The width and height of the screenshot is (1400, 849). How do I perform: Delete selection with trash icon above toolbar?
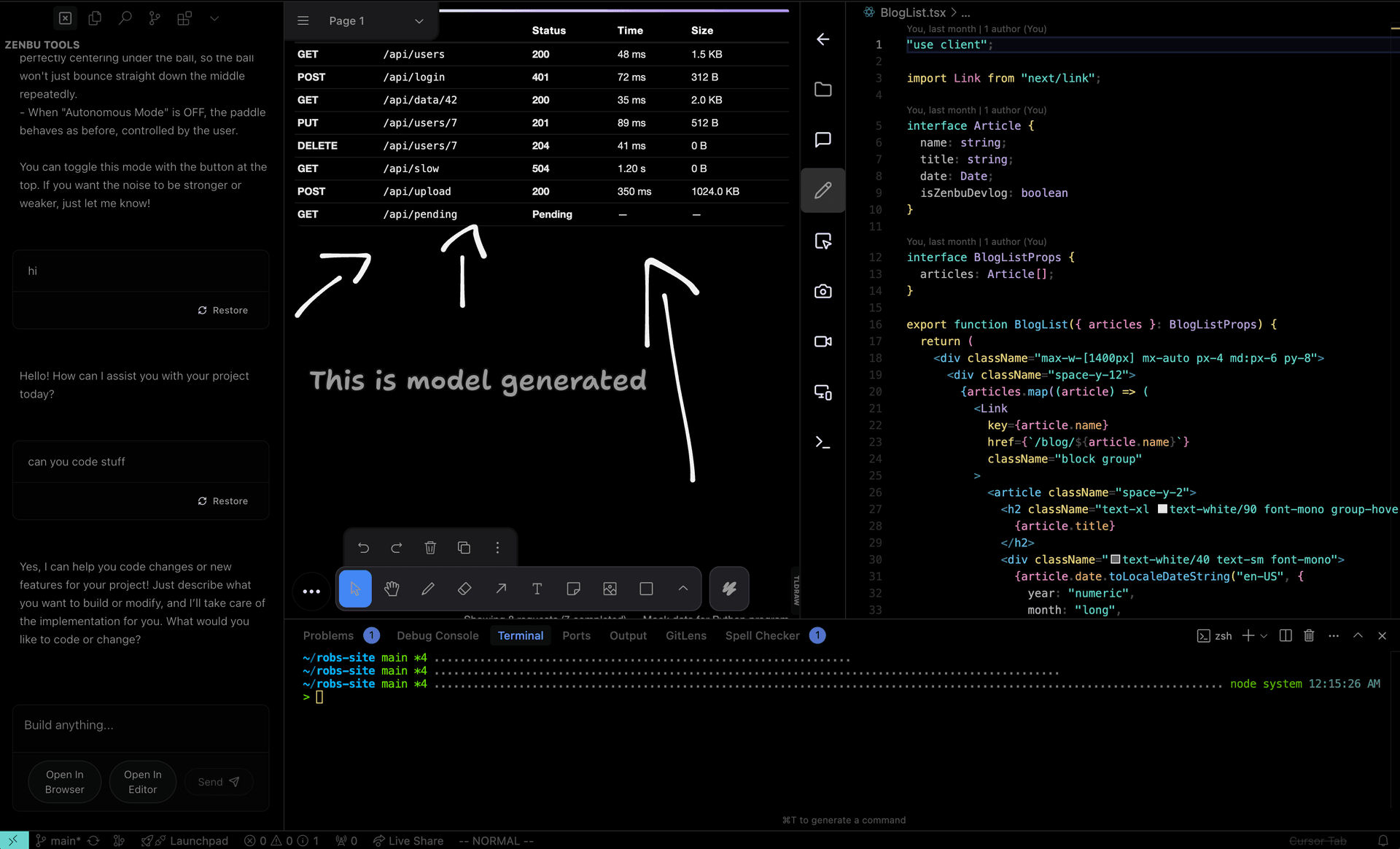[430, 548]
